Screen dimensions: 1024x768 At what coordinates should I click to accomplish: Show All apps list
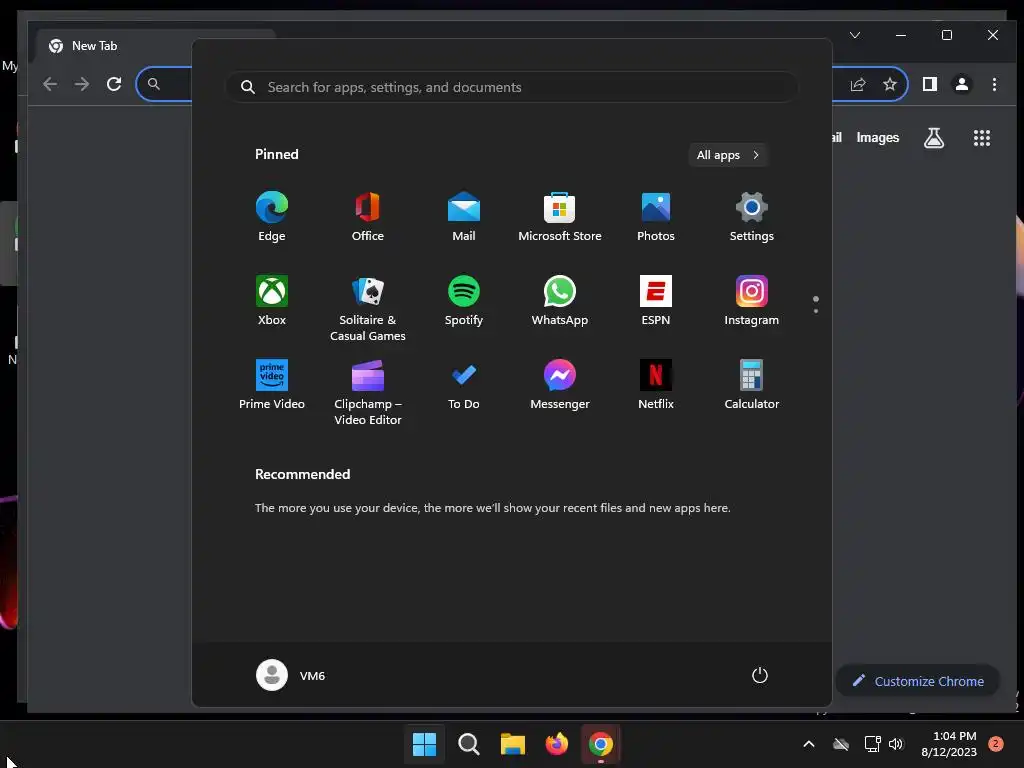point(728,155)
